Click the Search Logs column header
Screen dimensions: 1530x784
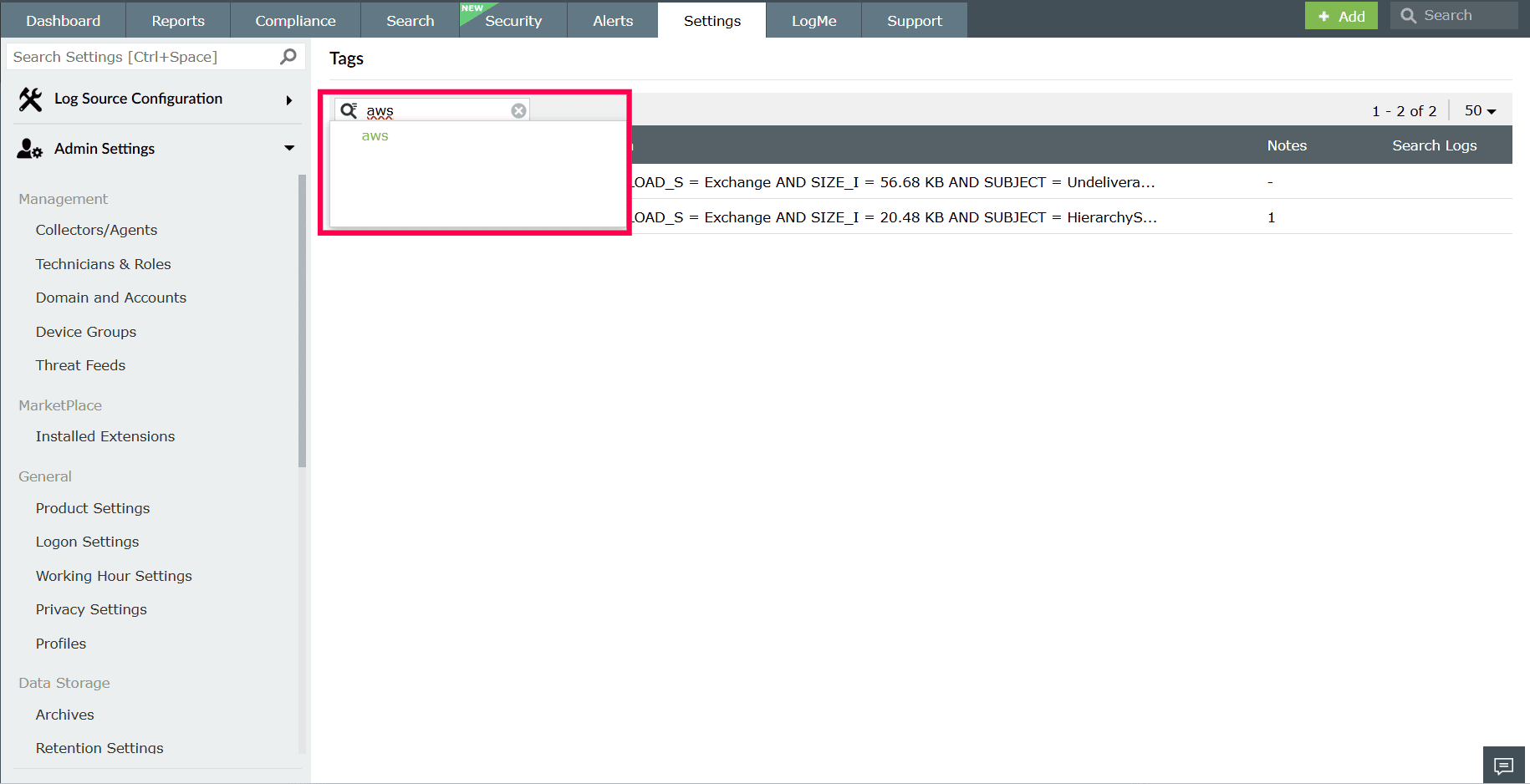tap(1435, 145)
